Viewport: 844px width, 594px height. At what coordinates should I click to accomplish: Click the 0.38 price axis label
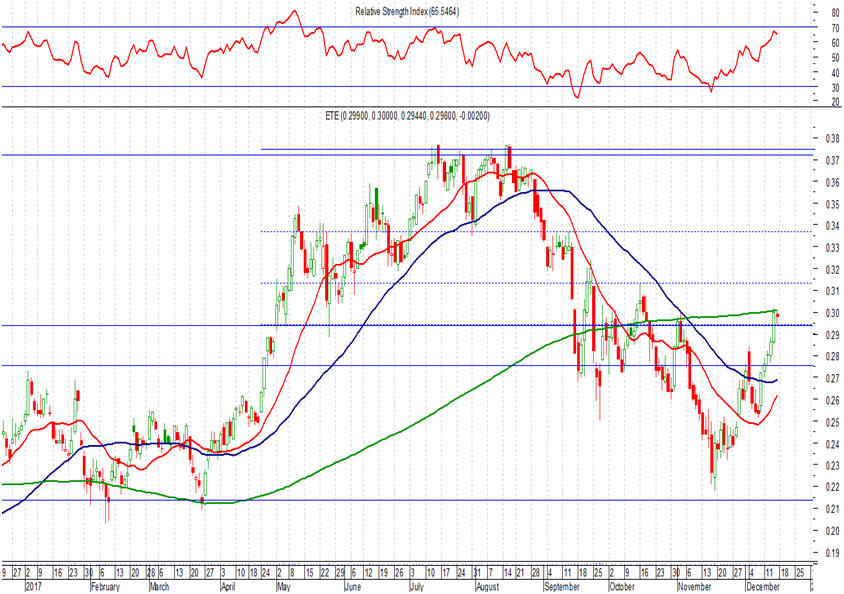(833, 138)
